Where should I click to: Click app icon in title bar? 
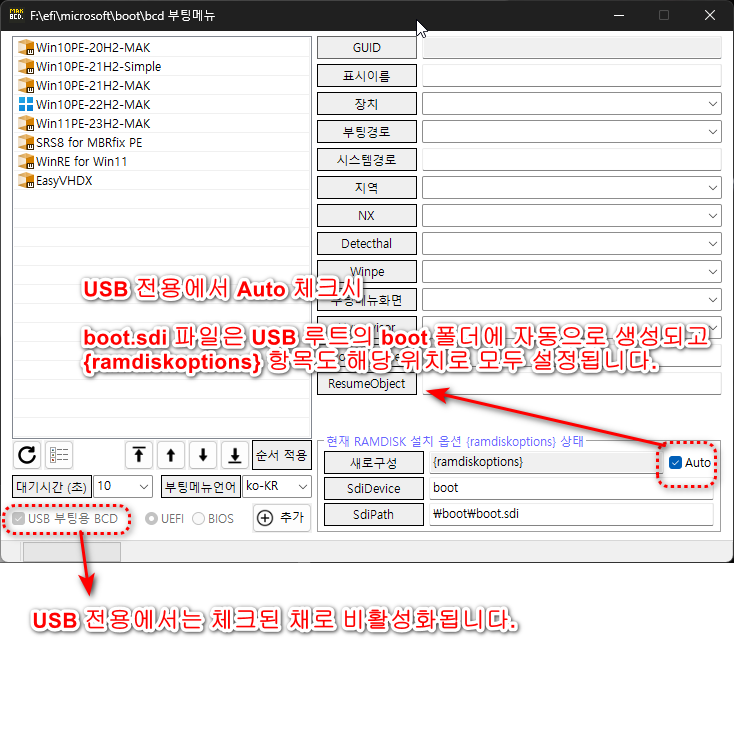point(16,15)
